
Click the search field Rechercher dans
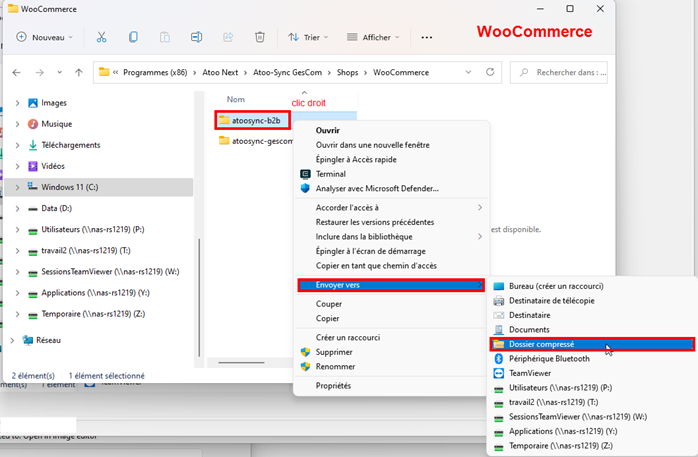tap(559, 72)
